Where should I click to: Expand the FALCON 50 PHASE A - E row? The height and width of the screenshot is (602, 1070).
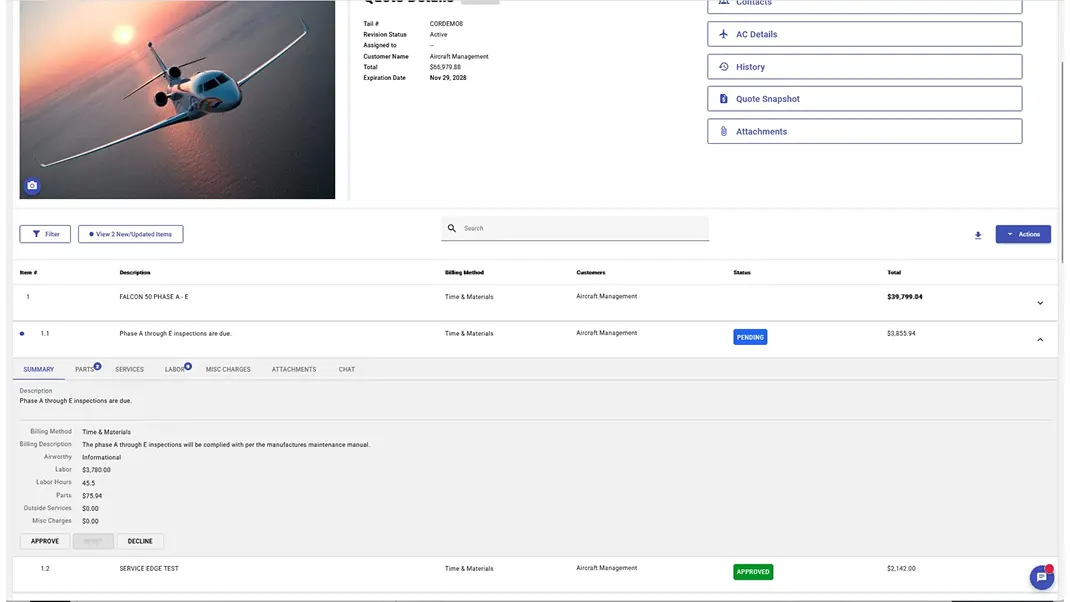coord(1040,303)
